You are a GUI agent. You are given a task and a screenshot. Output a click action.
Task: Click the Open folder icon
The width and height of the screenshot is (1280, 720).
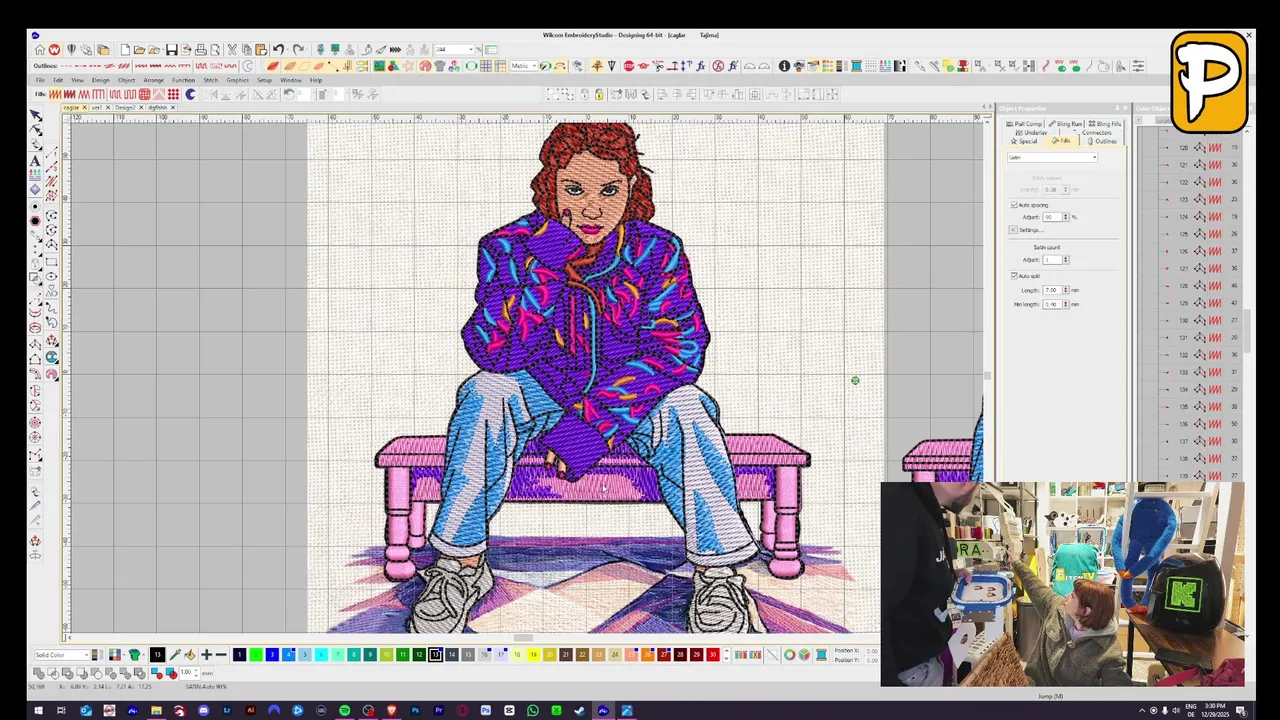pyautogui.click(x=139, y=49)
